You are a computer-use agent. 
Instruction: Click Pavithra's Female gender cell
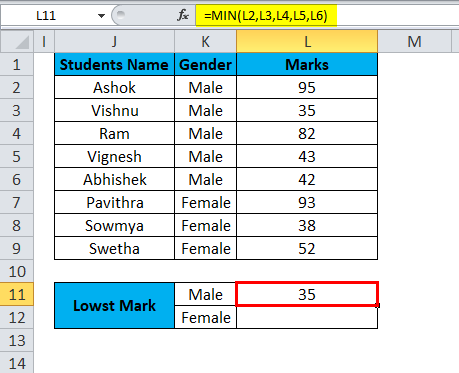[205, 202]
